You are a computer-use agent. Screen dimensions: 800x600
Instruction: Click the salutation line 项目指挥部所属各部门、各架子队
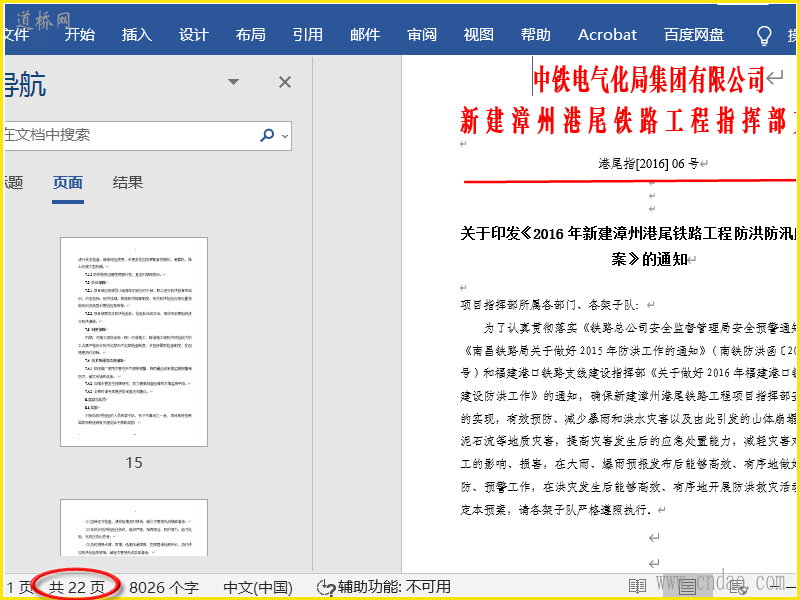[549, 305]
